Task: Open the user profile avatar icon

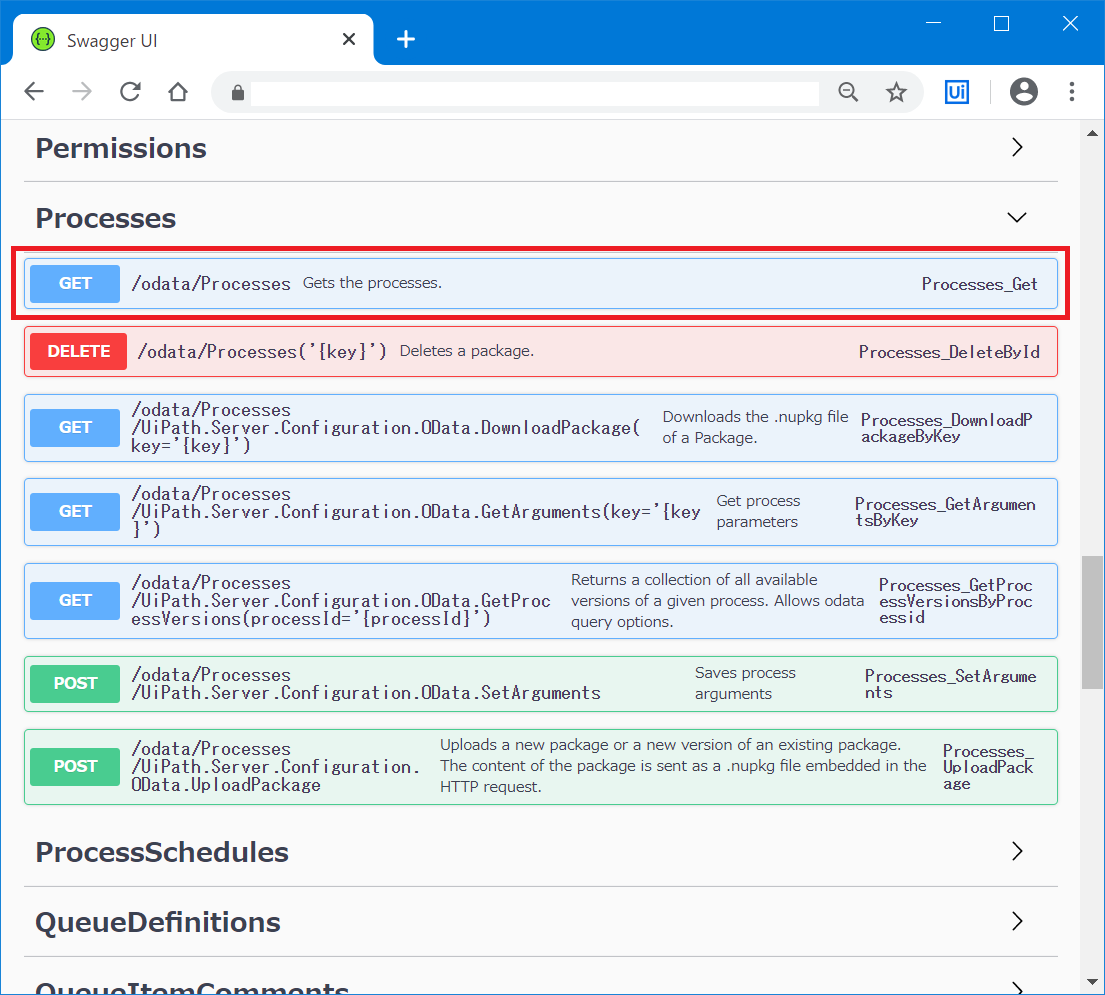Action: click(x=1023, y=92)
